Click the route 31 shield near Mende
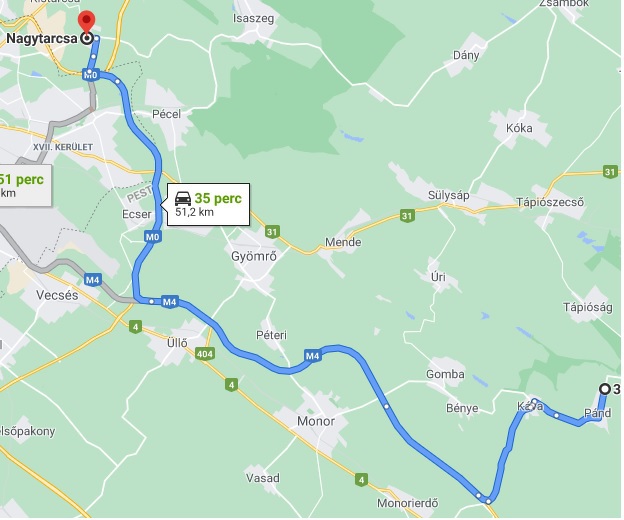 [406, 216]
